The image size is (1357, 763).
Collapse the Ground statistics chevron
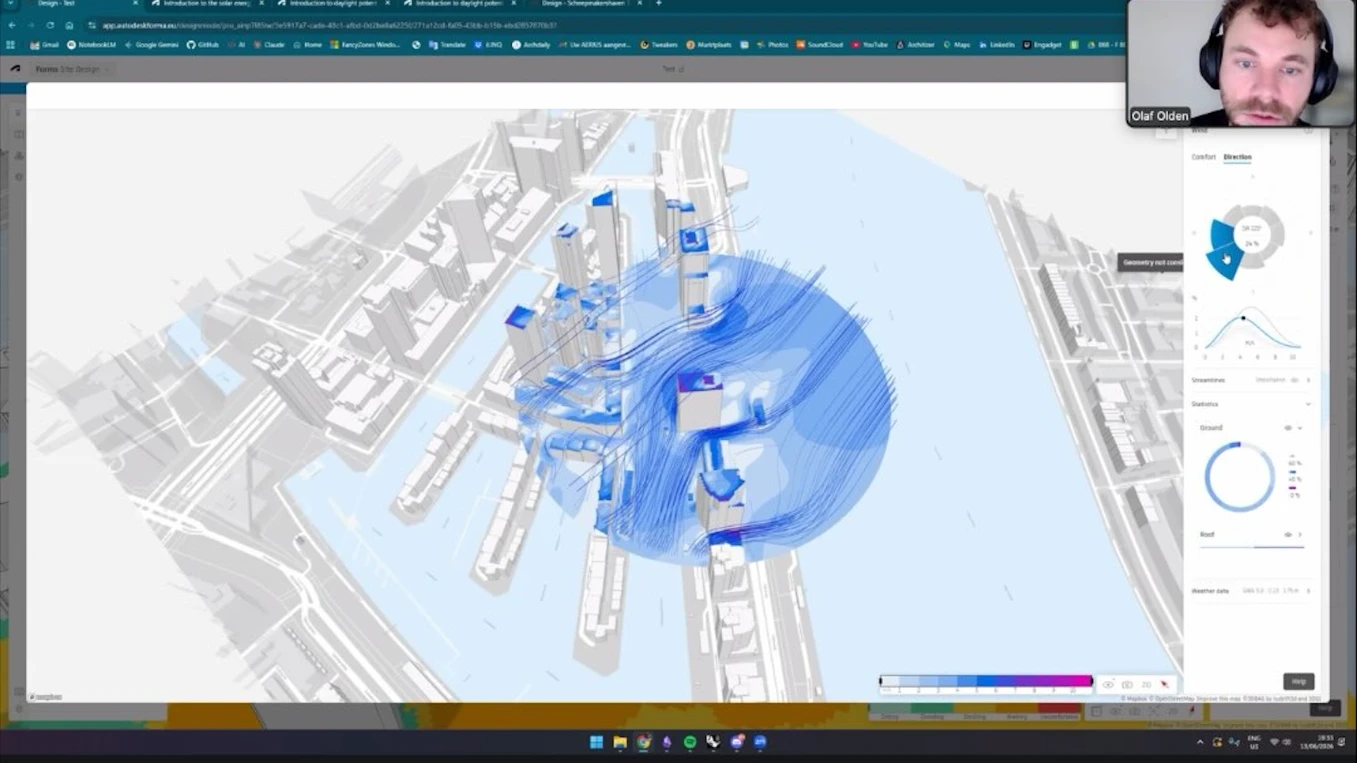(x=1300, y=428)
